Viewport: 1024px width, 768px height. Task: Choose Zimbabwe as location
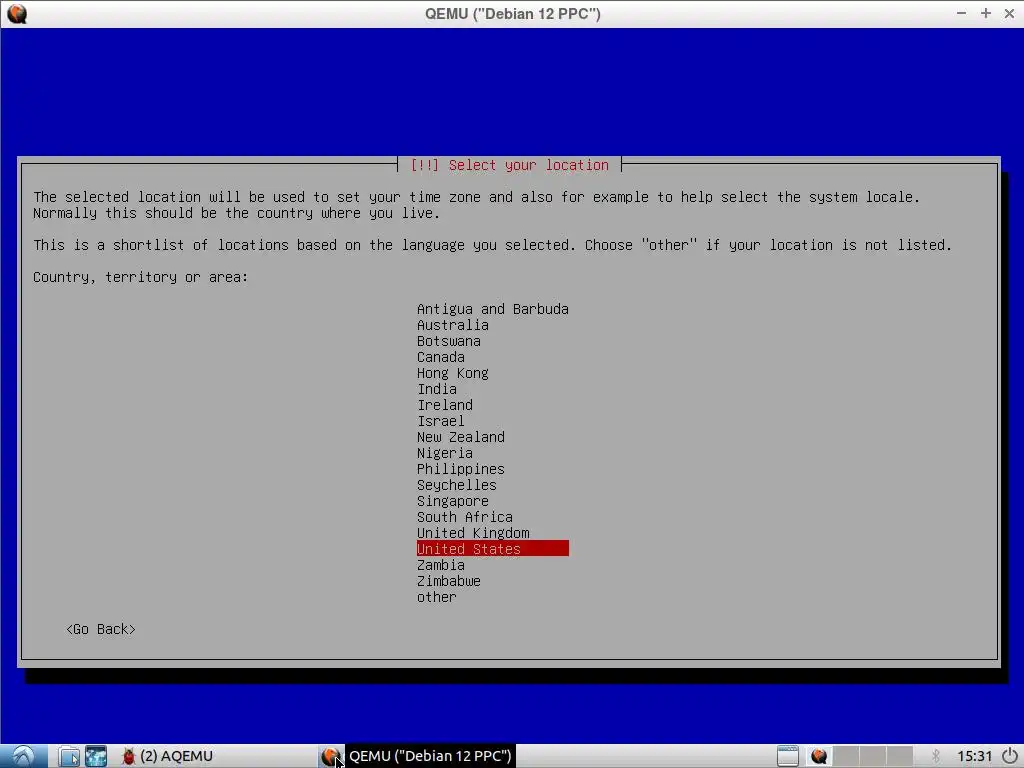[449, 581]
